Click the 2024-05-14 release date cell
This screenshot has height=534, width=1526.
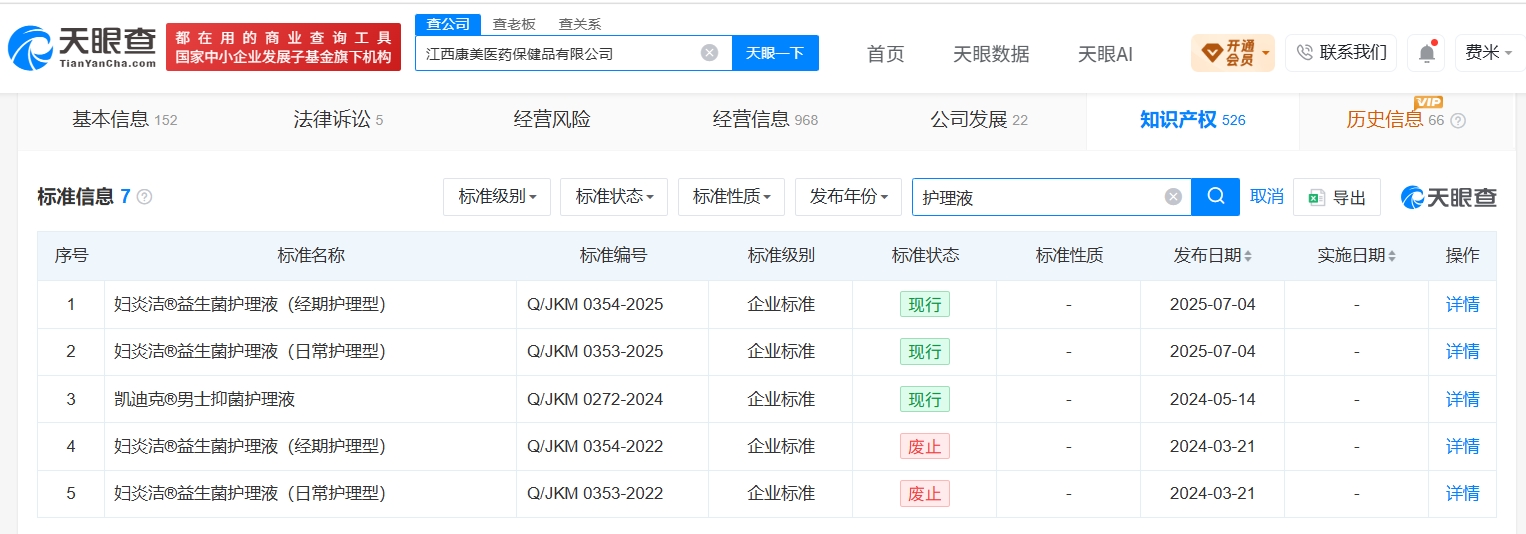(x=1212, y=399)
